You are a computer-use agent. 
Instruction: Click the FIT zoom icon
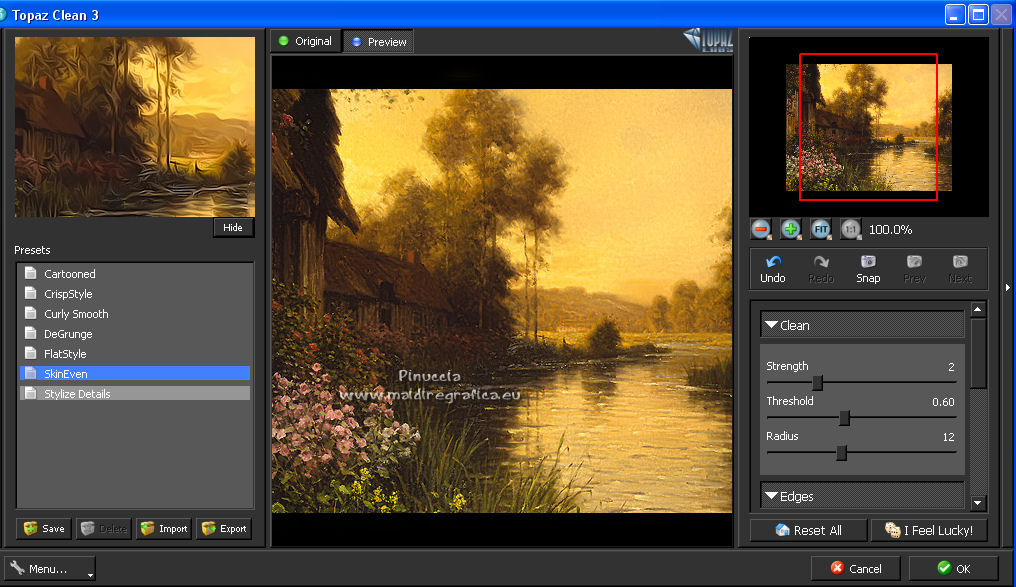click(821, 229)
